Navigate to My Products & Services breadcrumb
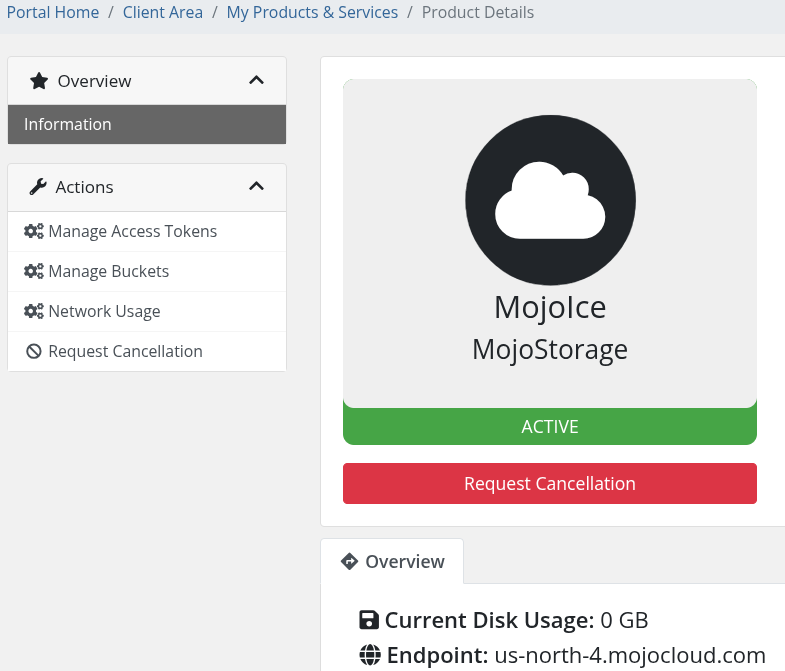 coord(312,12)
